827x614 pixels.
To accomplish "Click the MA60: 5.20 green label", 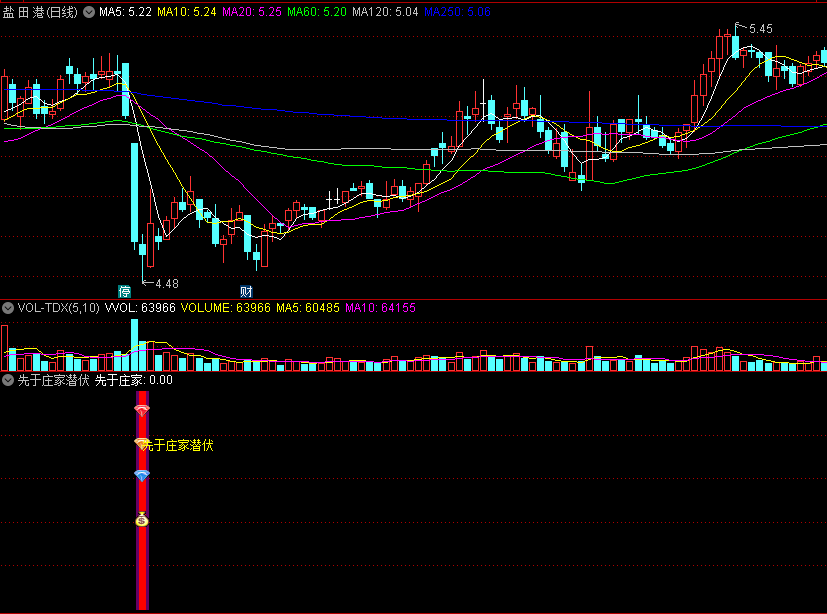I will (317, 12).
